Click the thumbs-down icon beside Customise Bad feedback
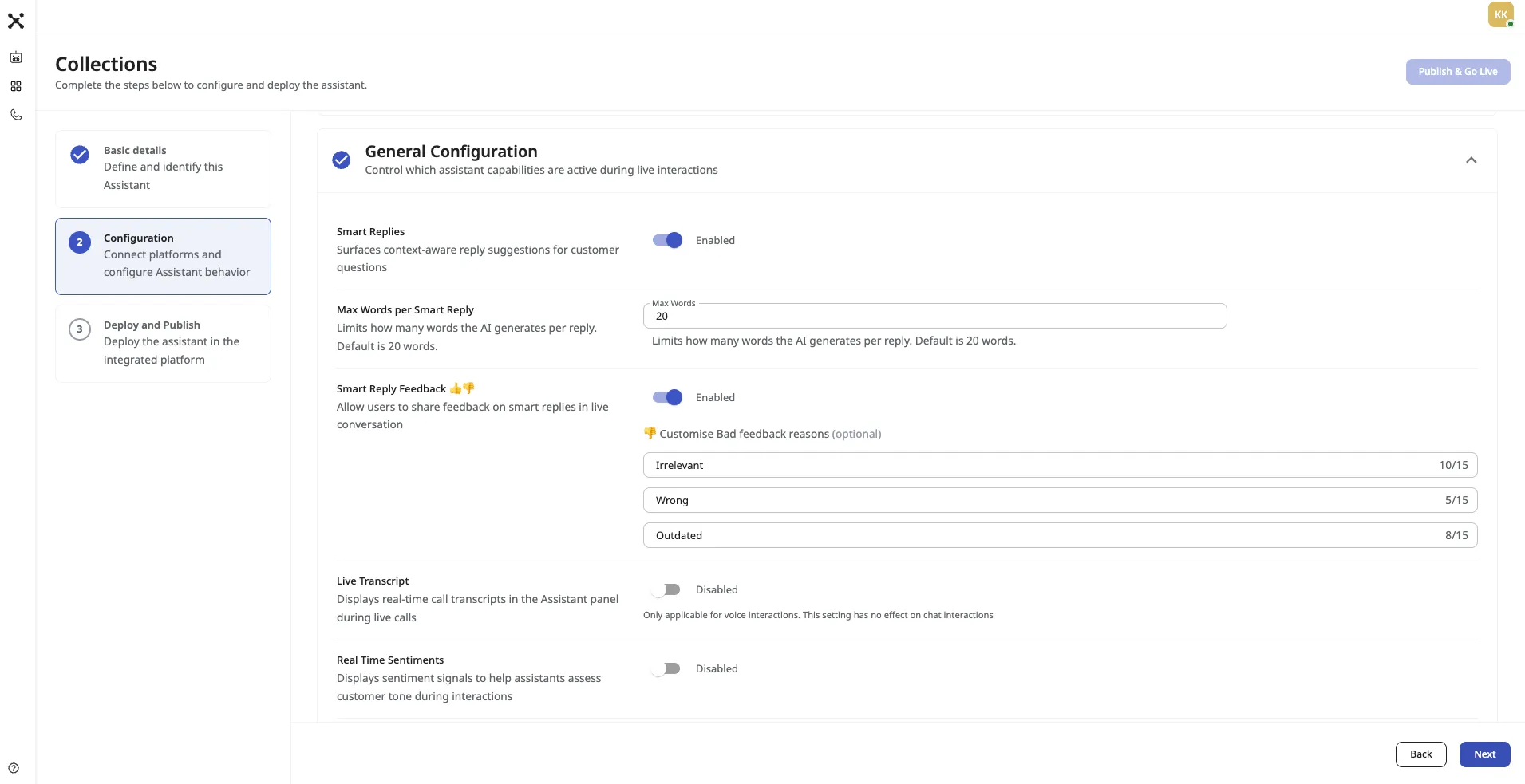Screen dimensions: 1525x784 (x=650, y=433)
